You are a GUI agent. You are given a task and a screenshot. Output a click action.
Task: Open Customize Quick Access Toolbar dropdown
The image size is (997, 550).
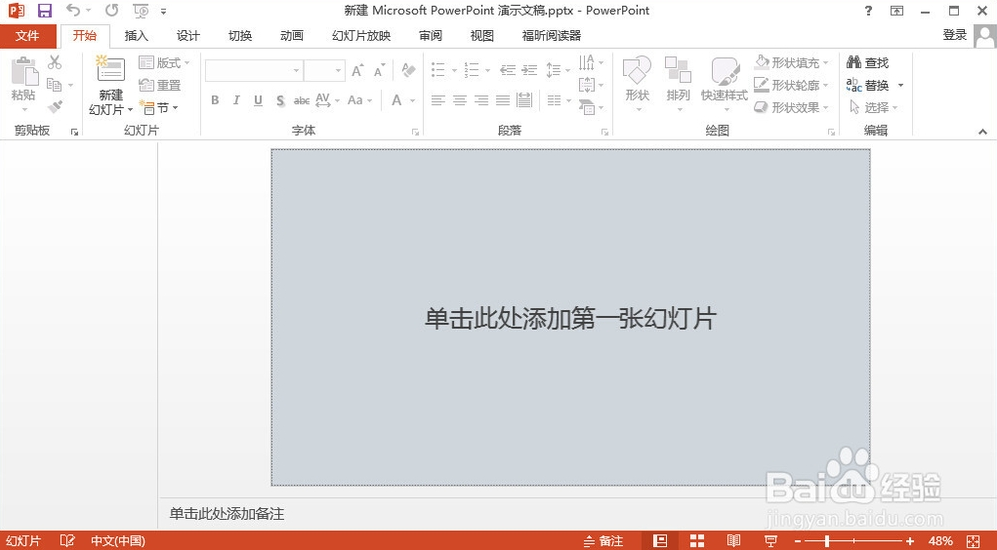click(163, 11)
